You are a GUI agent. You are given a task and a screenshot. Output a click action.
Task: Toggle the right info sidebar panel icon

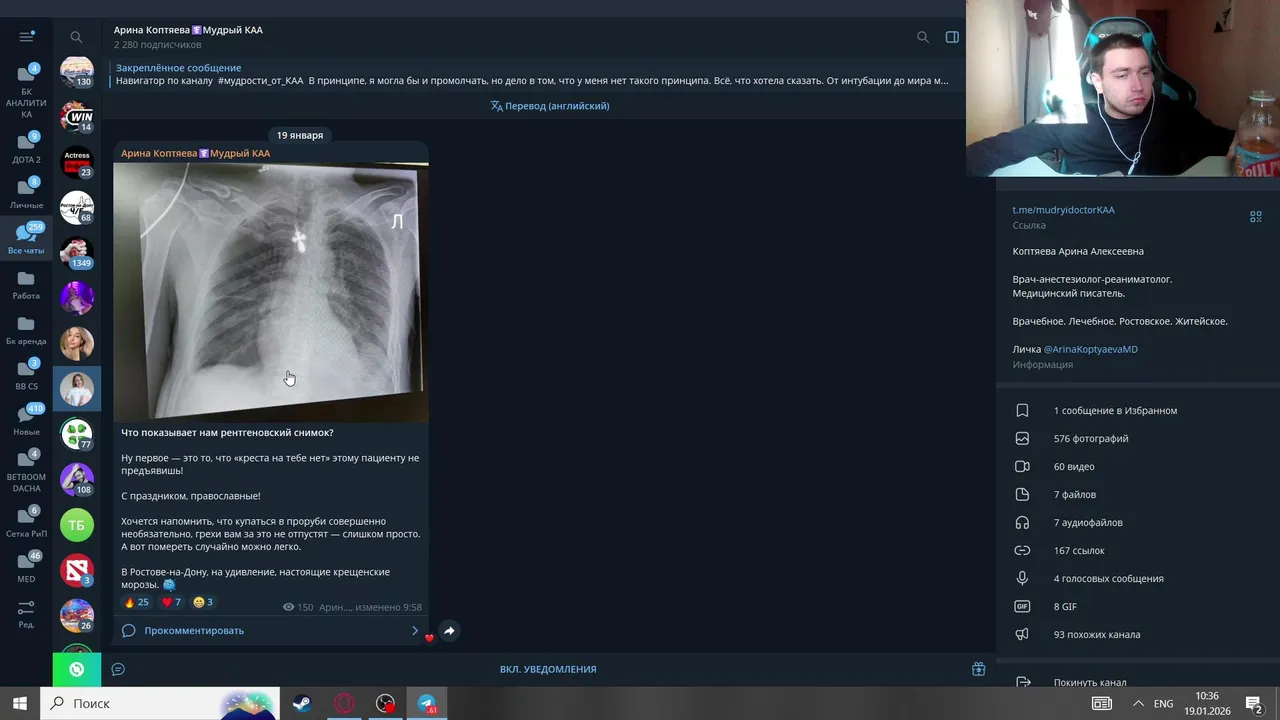click(952, 37)
